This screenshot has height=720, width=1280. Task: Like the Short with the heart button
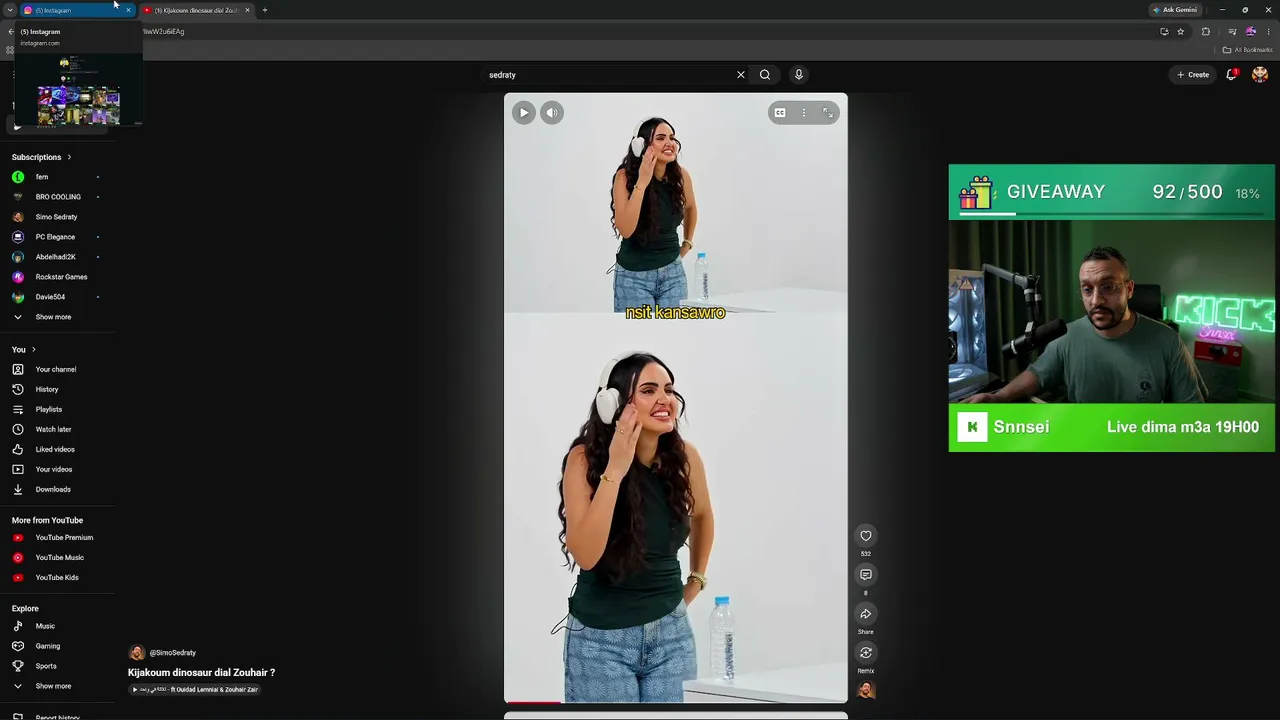pyautogui.click(x=866, y=536)
